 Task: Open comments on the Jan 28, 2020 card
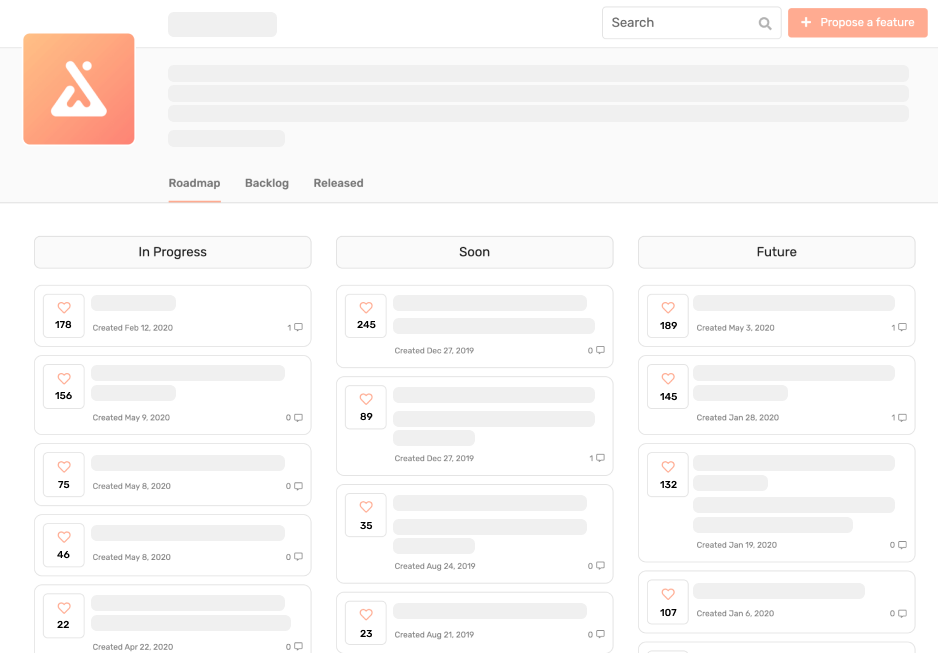coord(899,417)
